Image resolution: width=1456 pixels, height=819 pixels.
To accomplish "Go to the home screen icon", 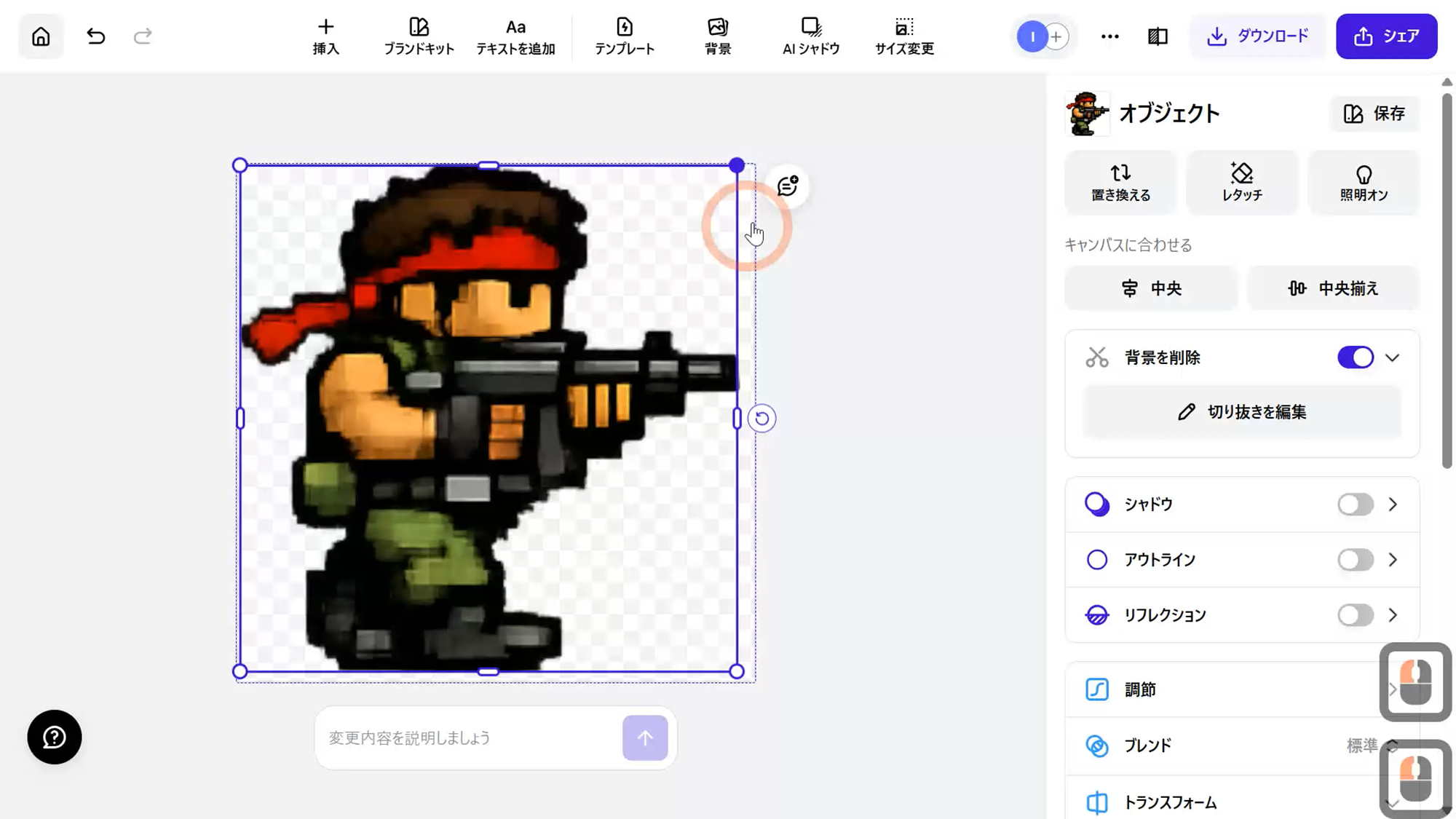I will click(41, 36).
